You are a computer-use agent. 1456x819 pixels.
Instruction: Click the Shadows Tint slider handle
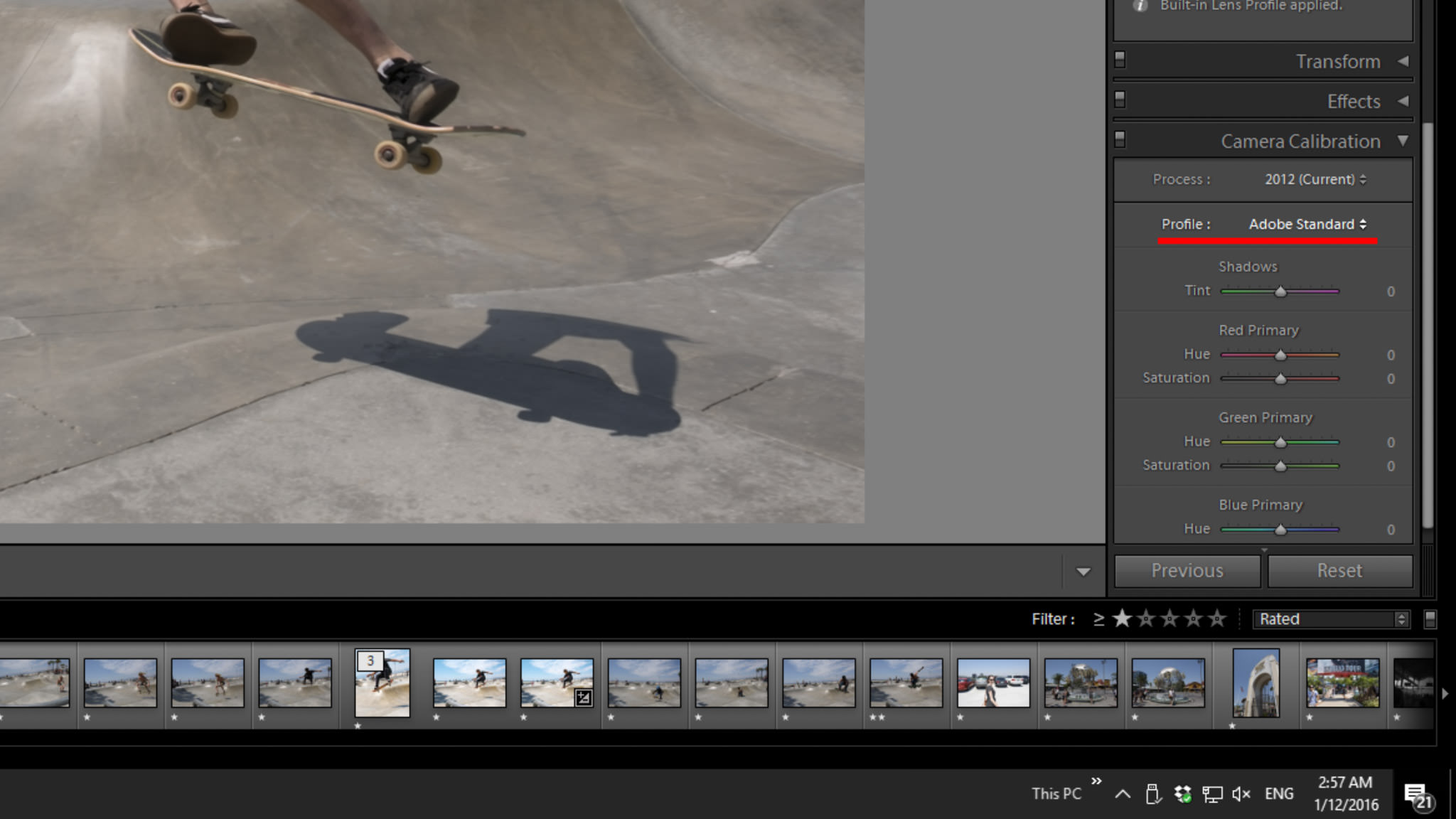1280,291
